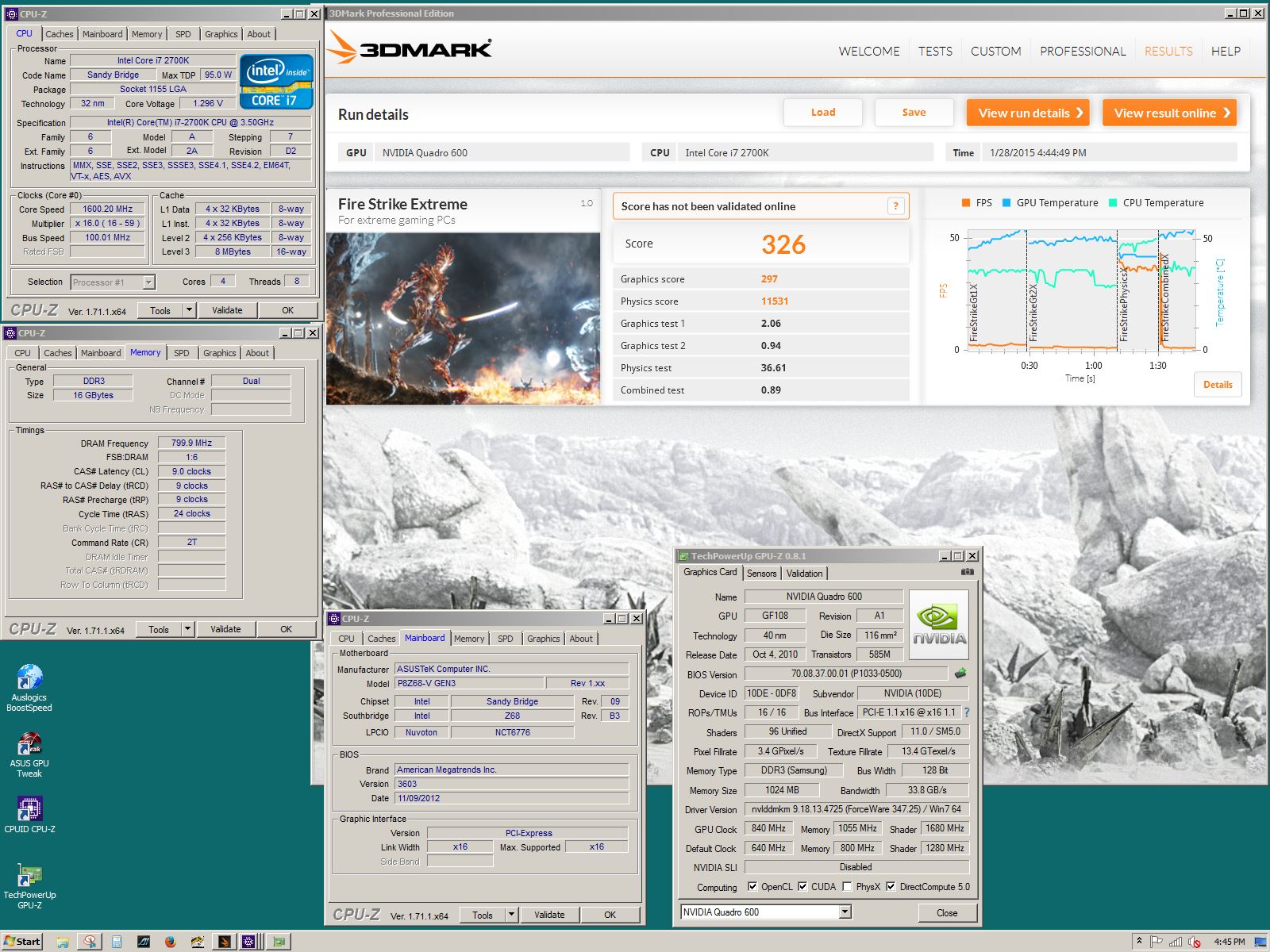Image resolution: width=1270 pixels, height=952 pixels.
Task: Open the CUSTOM section in 3DMark
Action: pos(995,51)
